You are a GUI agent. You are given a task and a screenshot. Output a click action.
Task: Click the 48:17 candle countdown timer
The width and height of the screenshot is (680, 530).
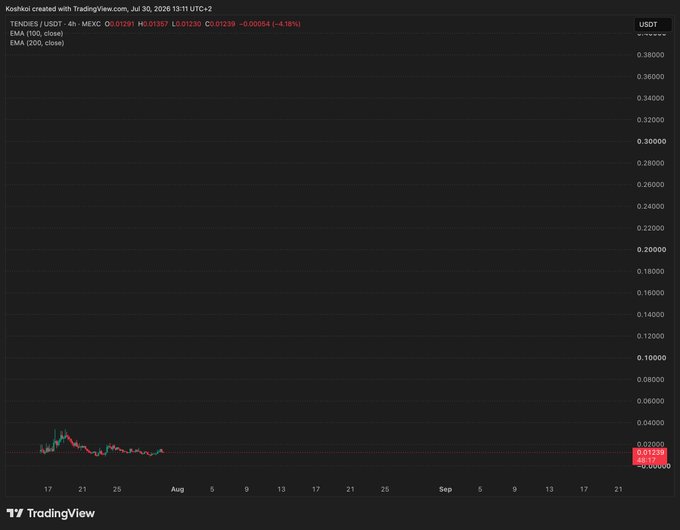(646, 461)
